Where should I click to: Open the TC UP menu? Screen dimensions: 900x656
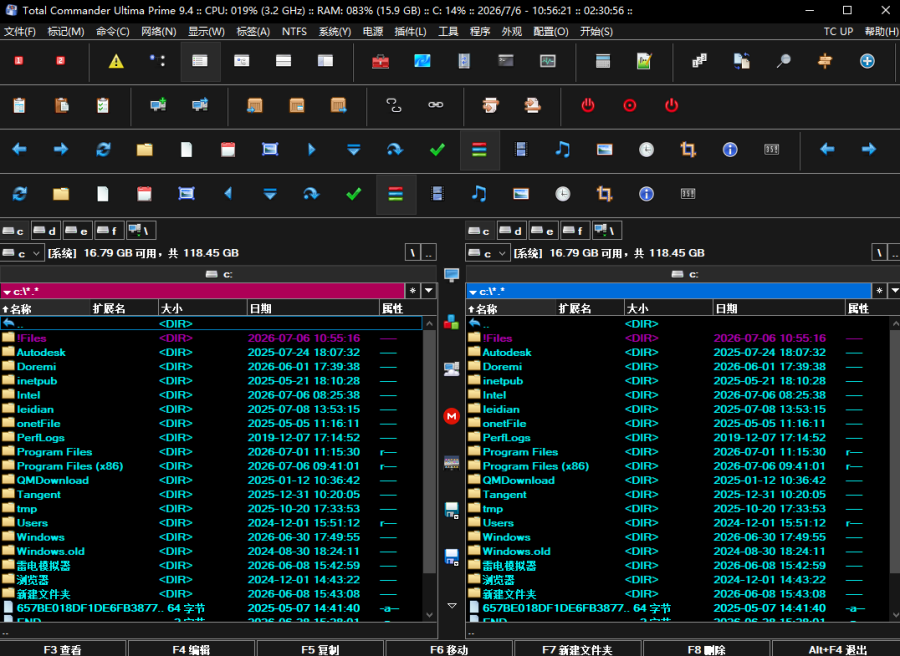(838, 32)
